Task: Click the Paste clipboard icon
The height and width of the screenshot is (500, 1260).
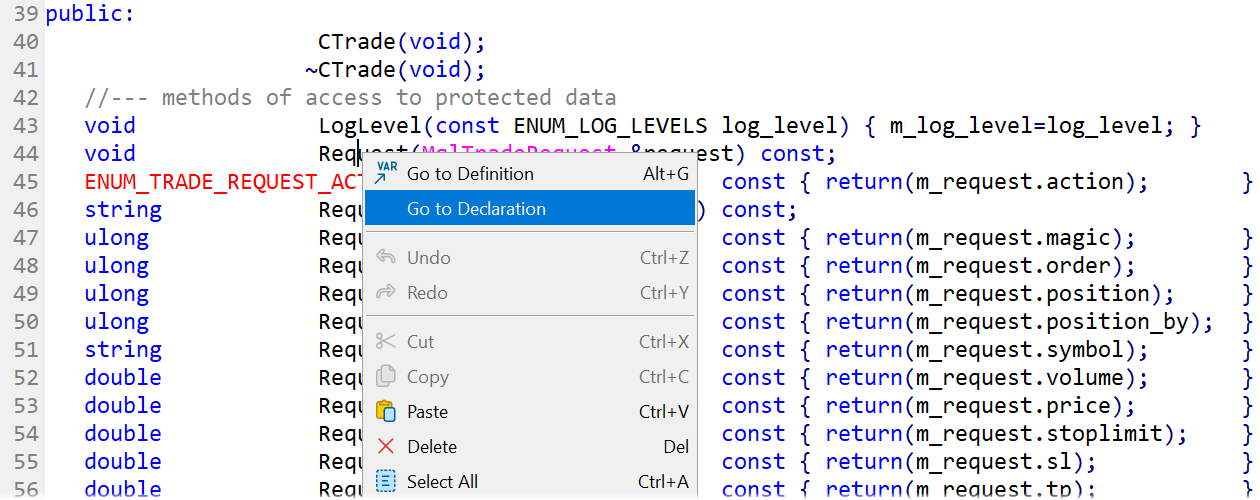Action: tap(385, 412)
